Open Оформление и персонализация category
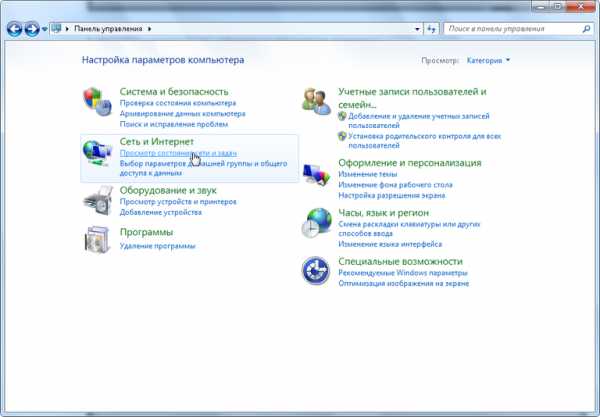Screen dimensions: 600x417 click(x=410, y=163)
